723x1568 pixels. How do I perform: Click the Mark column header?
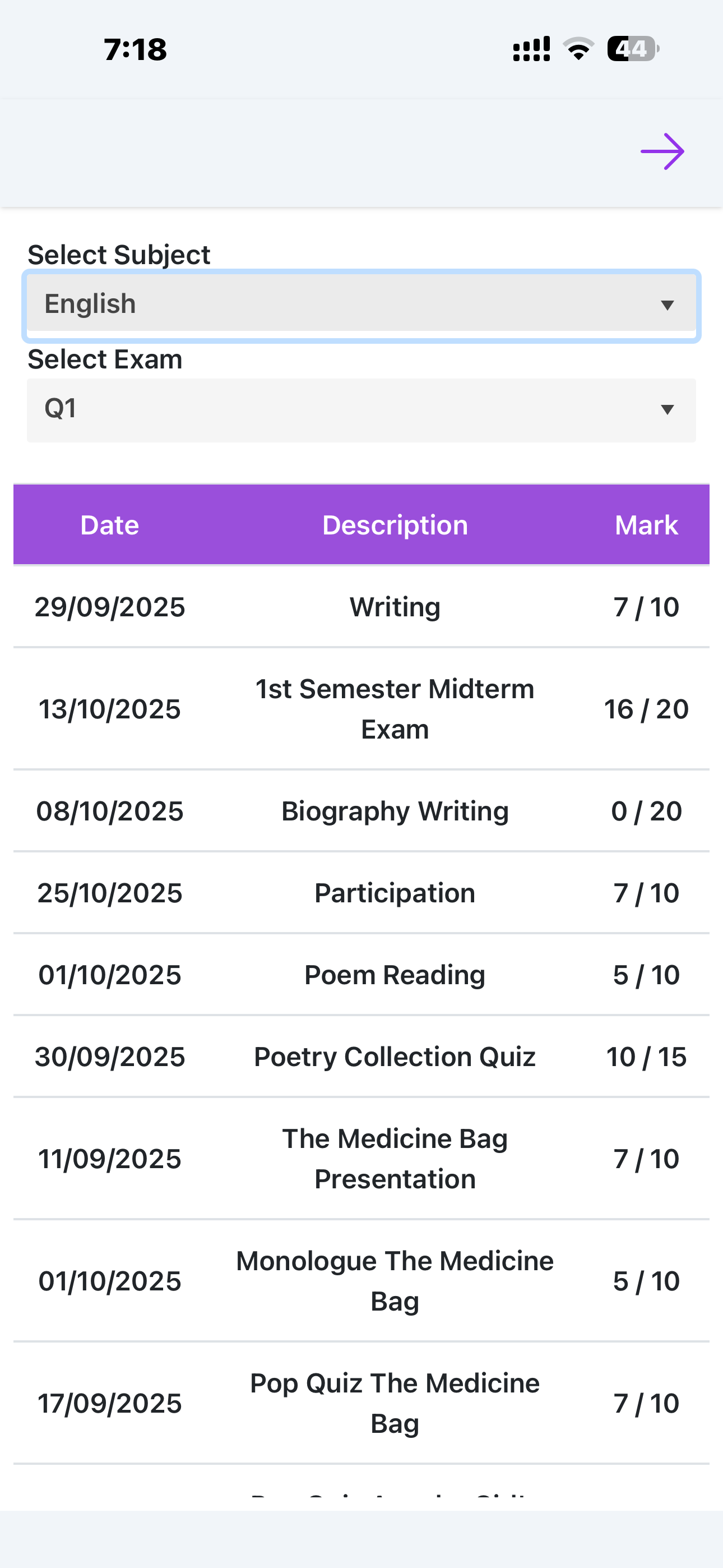pyautogui.click(x=646, y=525)
